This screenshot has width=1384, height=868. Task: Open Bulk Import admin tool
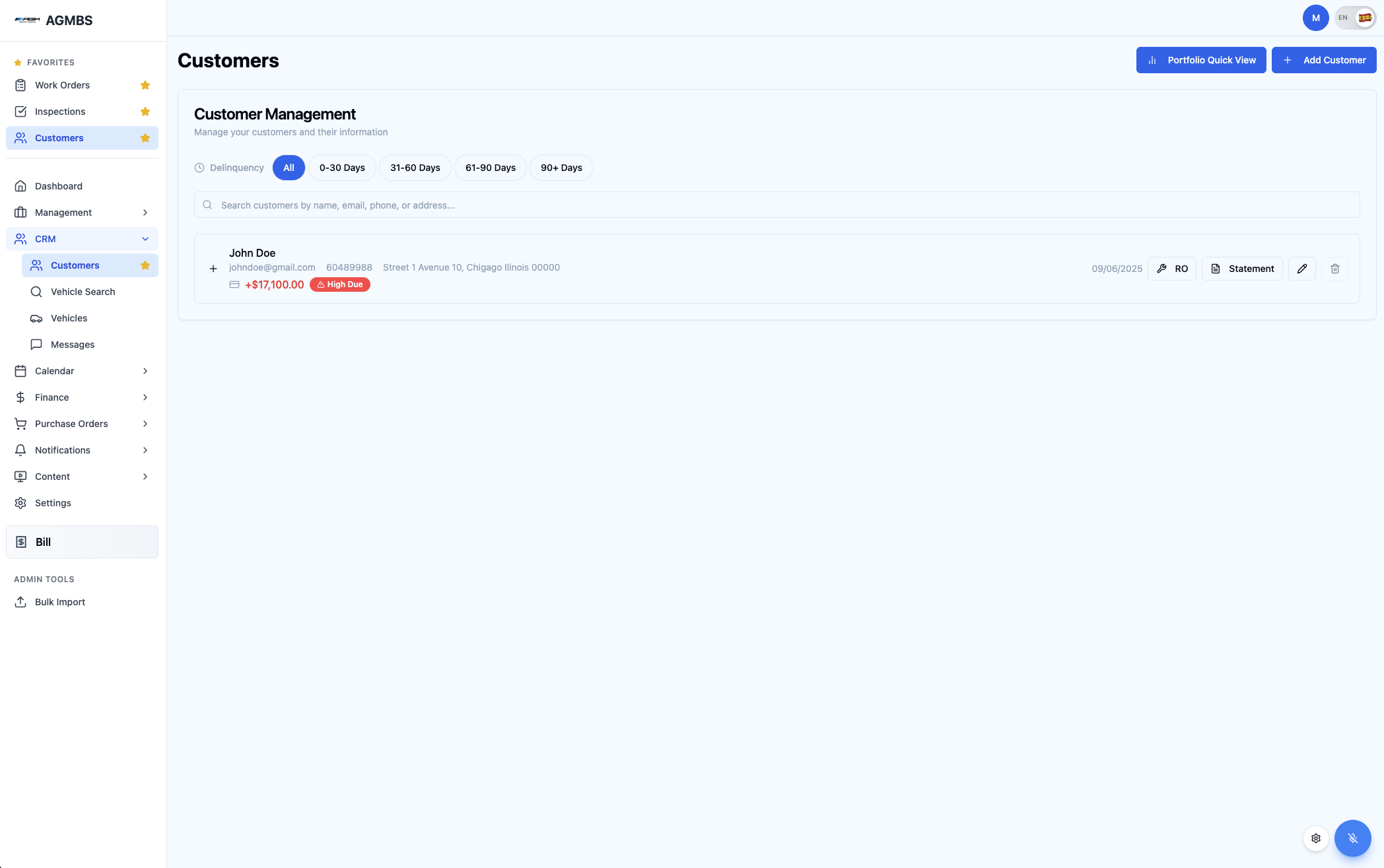(59, 602)
